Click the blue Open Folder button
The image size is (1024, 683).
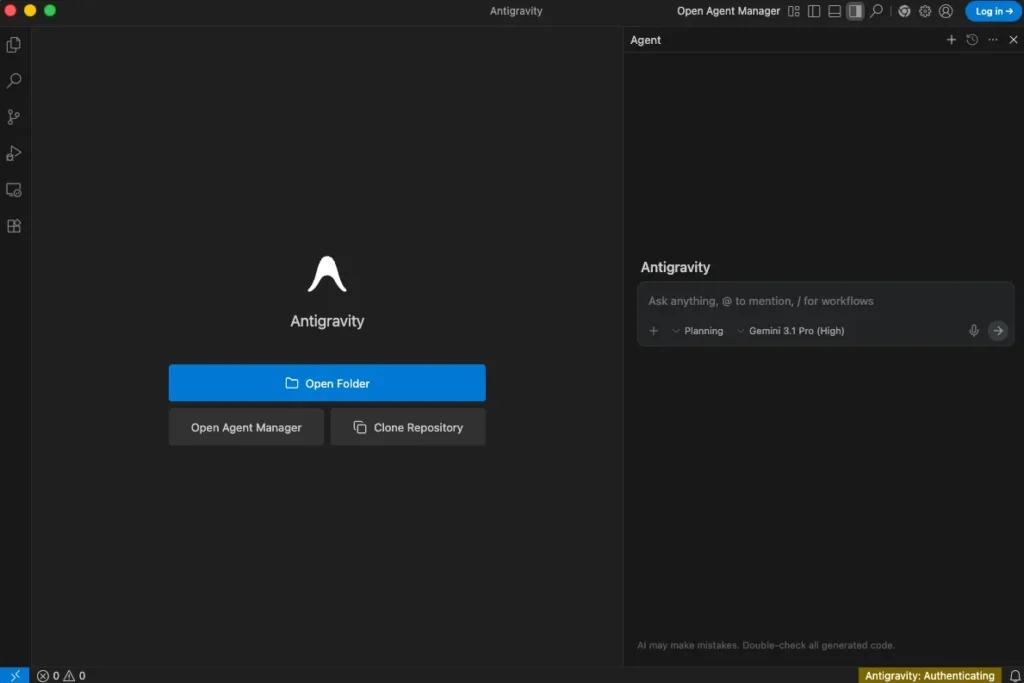327,383
